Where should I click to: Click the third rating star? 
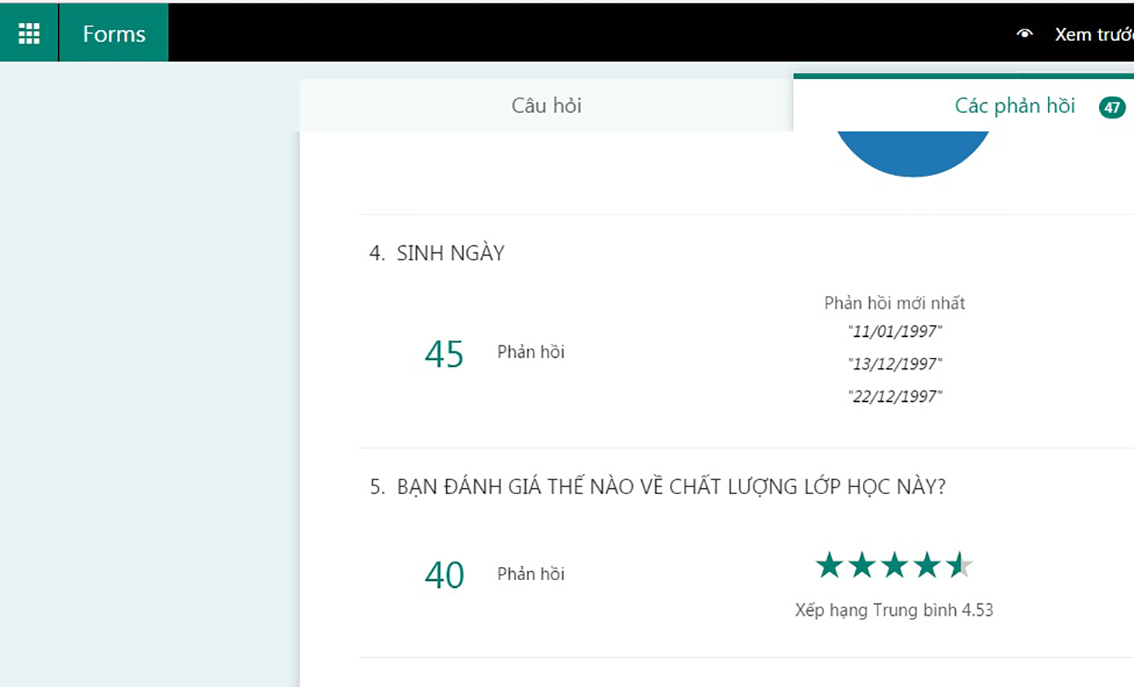pos(895,566)
